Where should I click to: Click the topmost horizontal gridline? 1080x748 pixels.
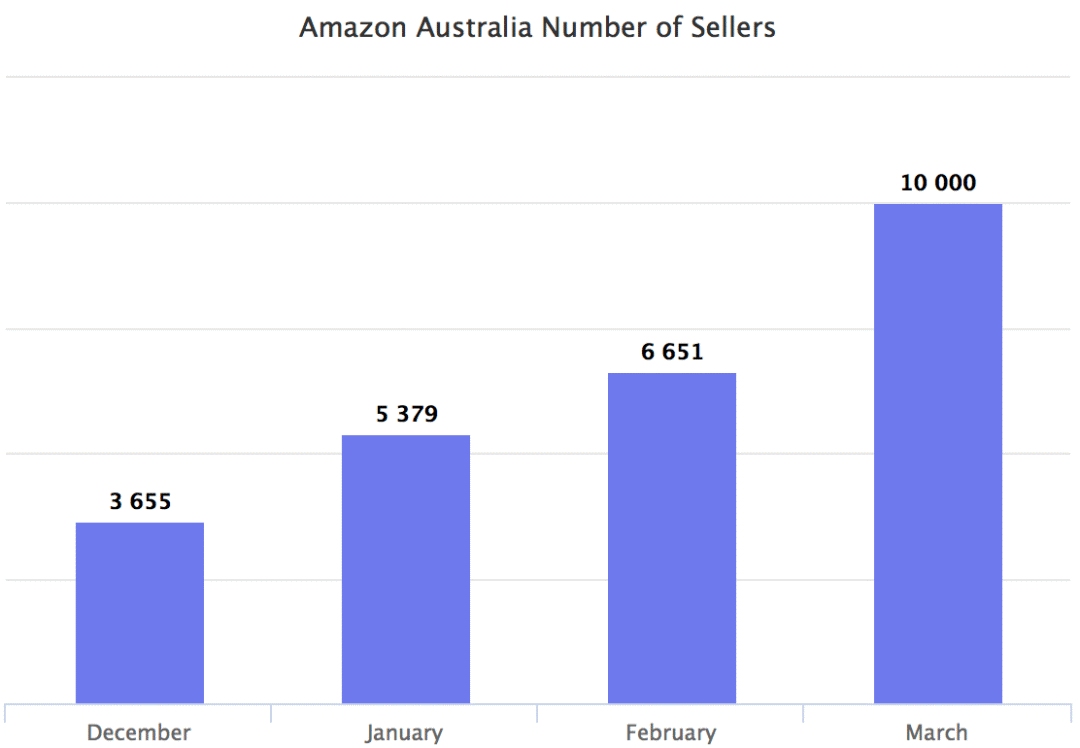click(x=538, y=77)
